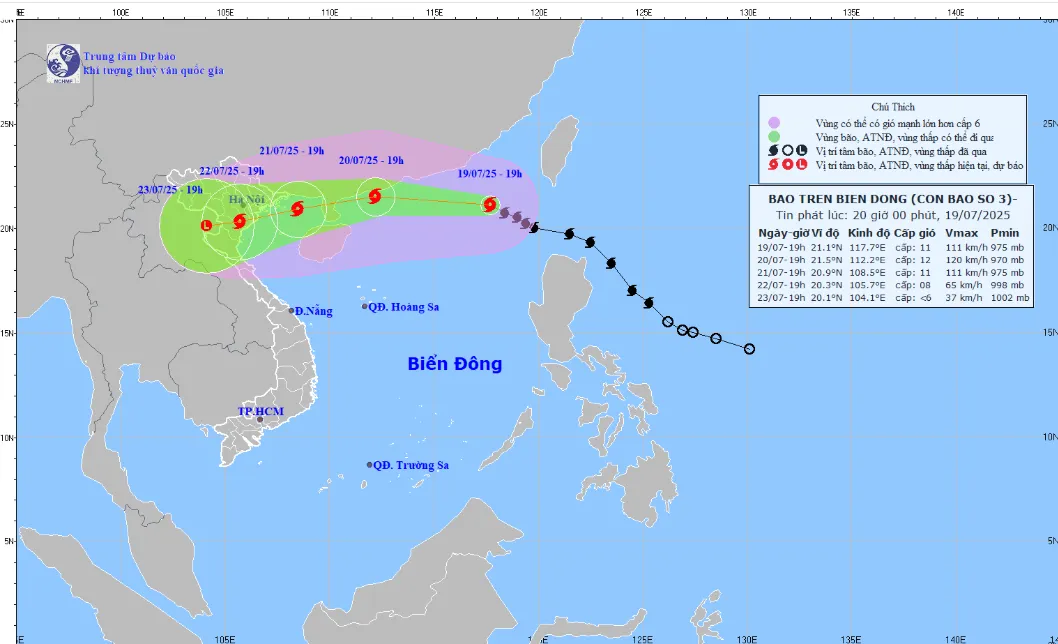This screenshot has width=1058, height=644.
Task: Click the '1002 mb' pressure value
Action: click(1010, 298)
